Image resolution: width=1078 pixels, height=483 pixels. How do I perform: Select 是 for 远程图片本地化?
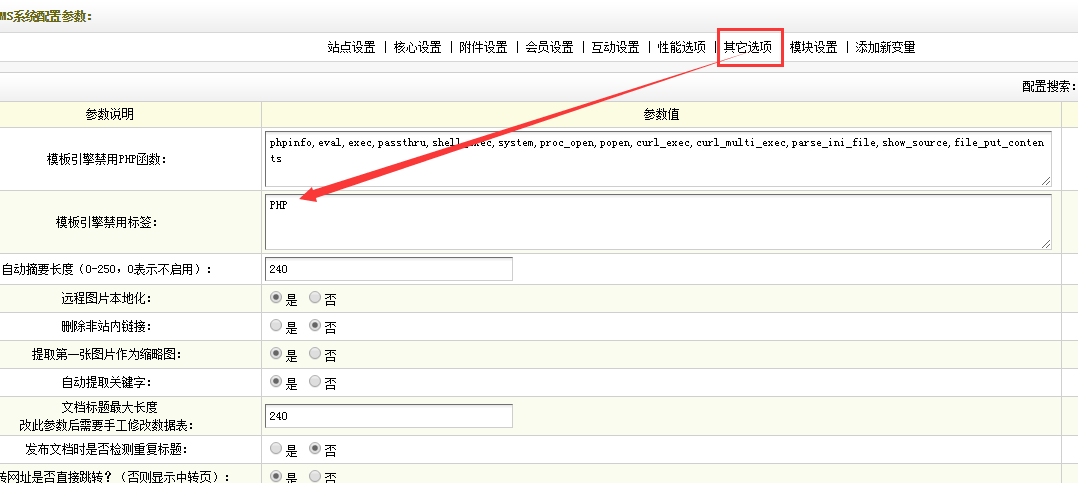(277, 298)
